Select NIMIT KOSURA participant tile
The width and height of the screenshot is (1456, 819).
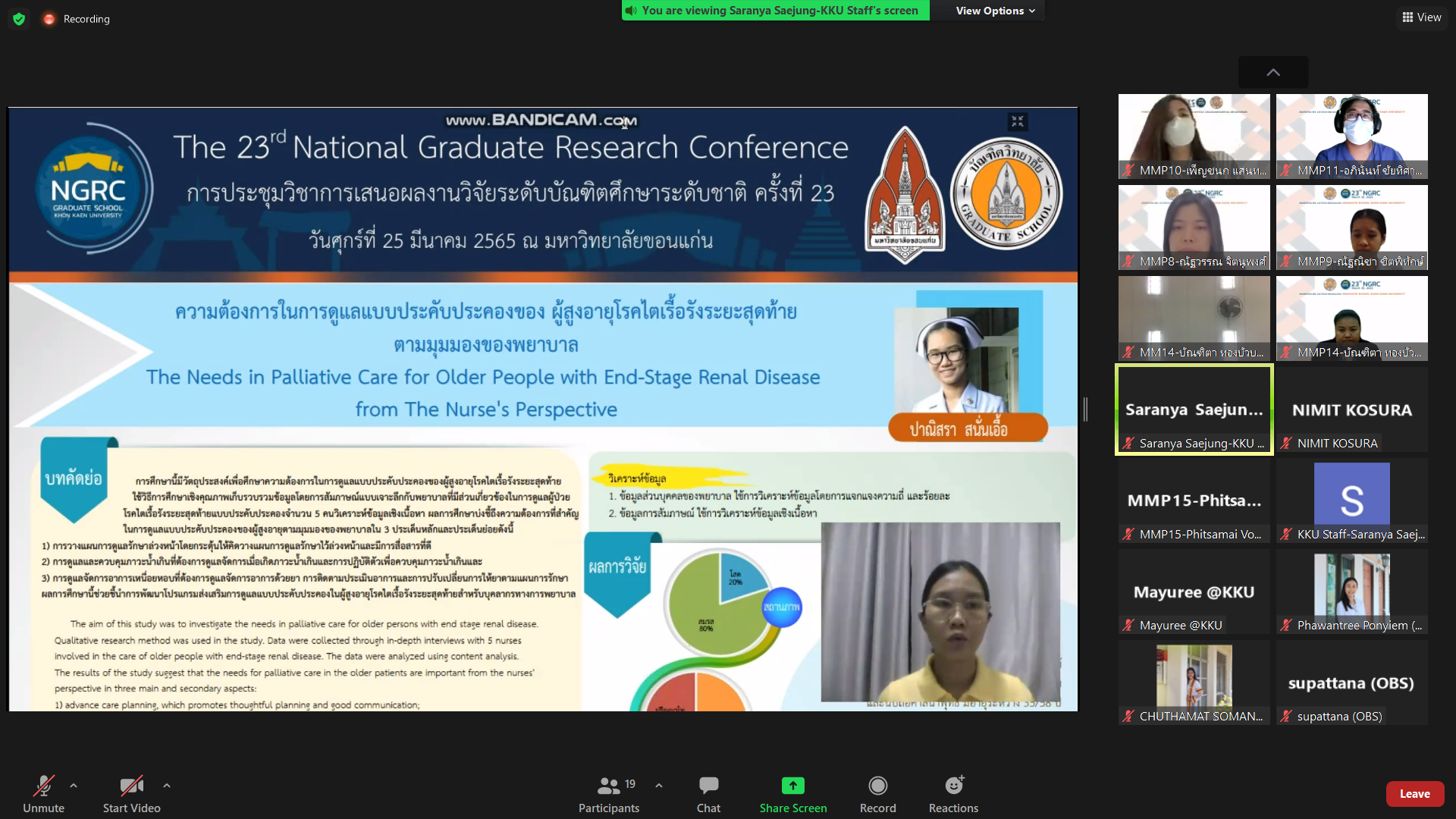1351,410
